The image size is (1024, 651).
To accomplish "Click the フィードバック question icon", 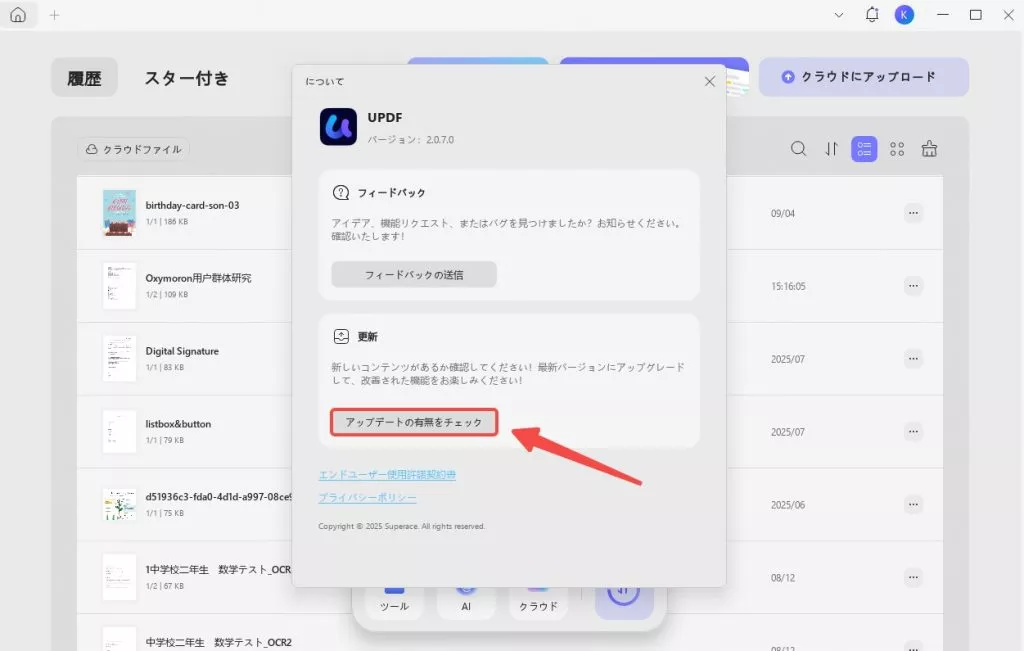I will point(341,192).
